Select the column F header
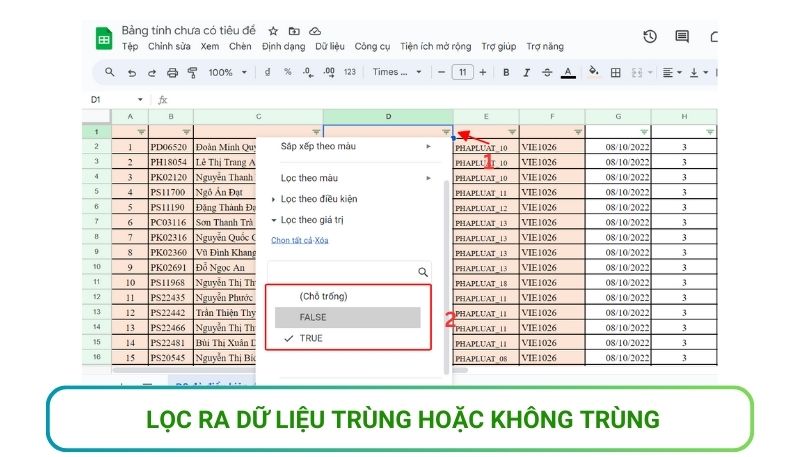Image resolution: width=800 pixels, height=457 pixels. click(552, 116)
